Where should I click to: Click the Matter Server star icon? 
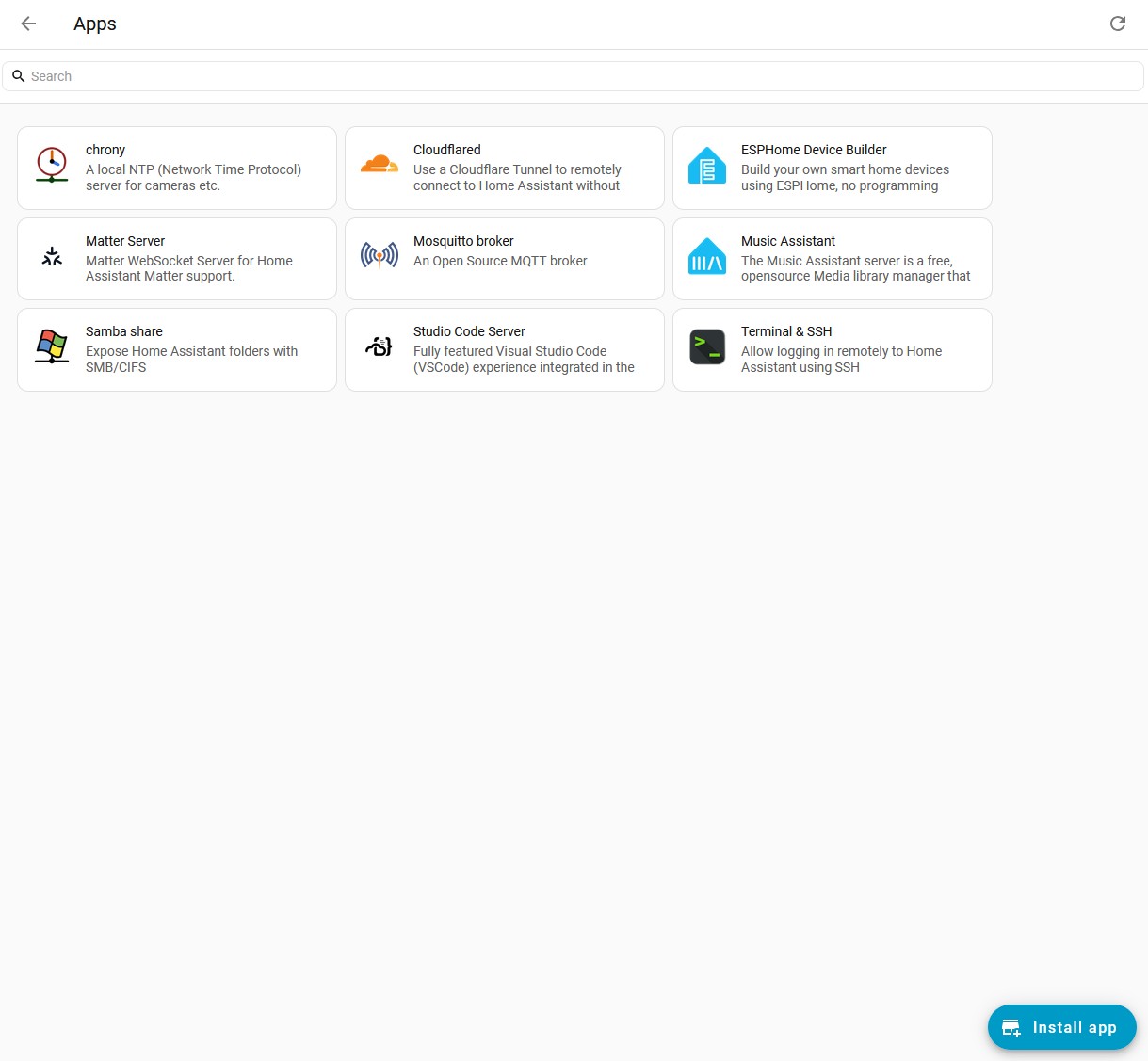(52, 256)
